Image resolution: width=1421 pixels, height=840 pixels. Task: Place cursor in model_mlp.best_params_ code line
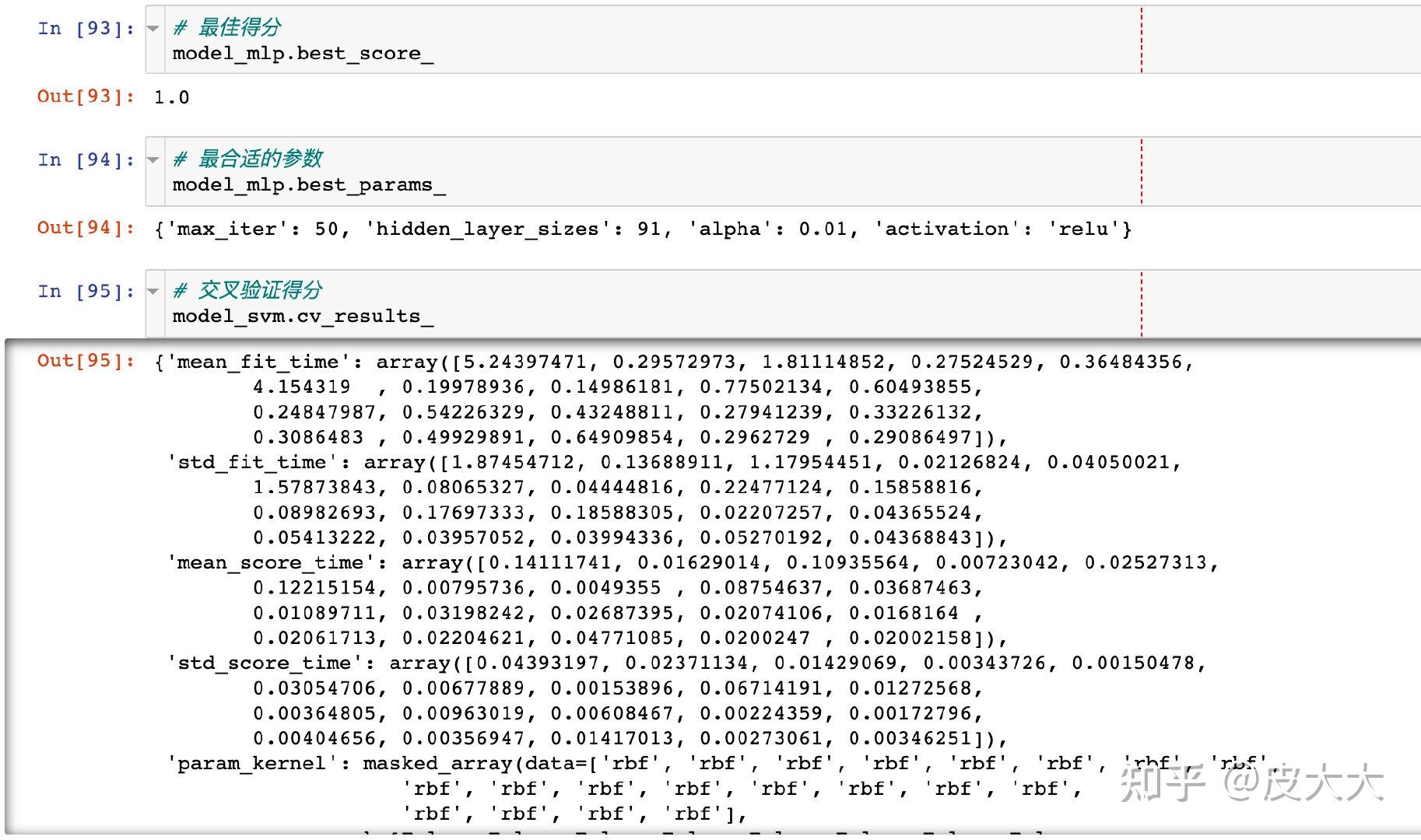[309, 185]
